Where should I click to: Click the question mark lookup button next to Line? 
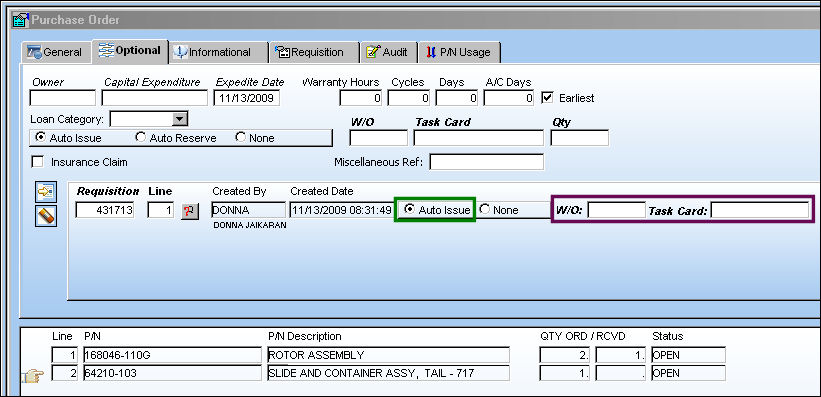(x=190, y=211)
